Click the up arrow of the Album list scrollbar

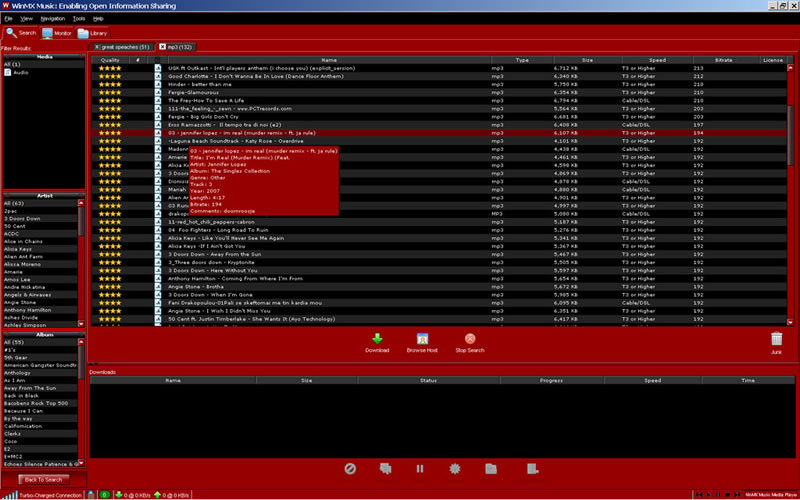tap(81, 342)
